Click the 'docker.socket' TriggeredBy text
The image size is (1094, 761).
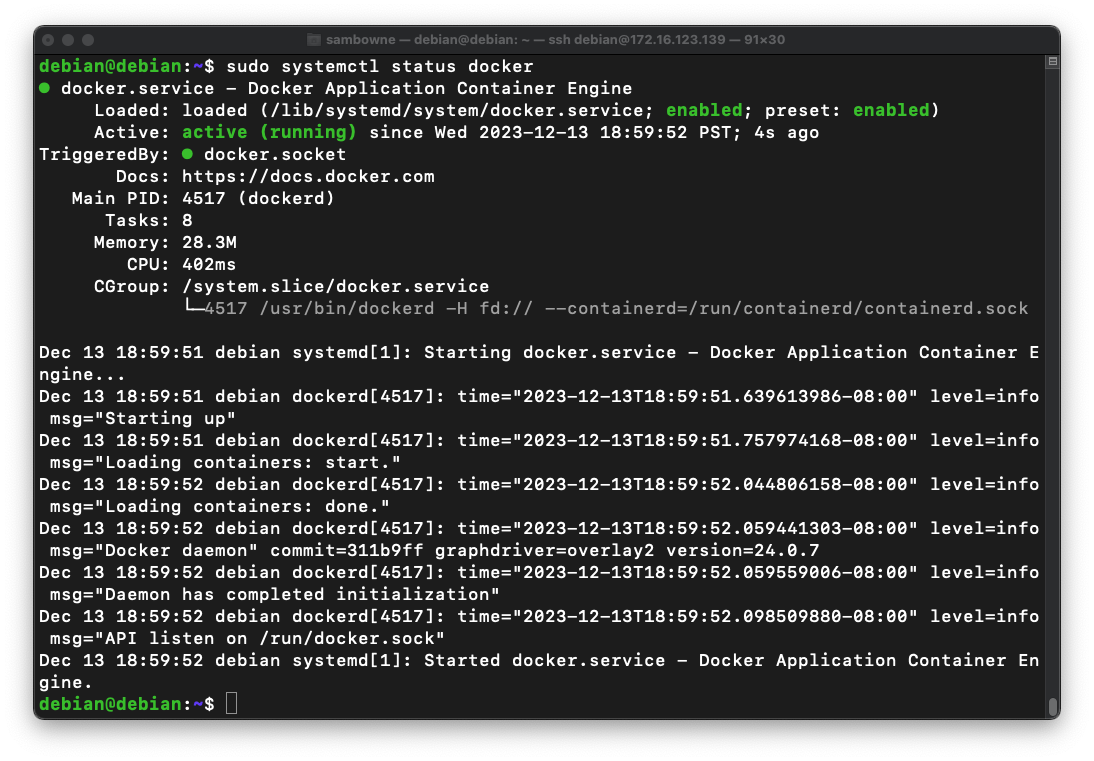[275, 154]
